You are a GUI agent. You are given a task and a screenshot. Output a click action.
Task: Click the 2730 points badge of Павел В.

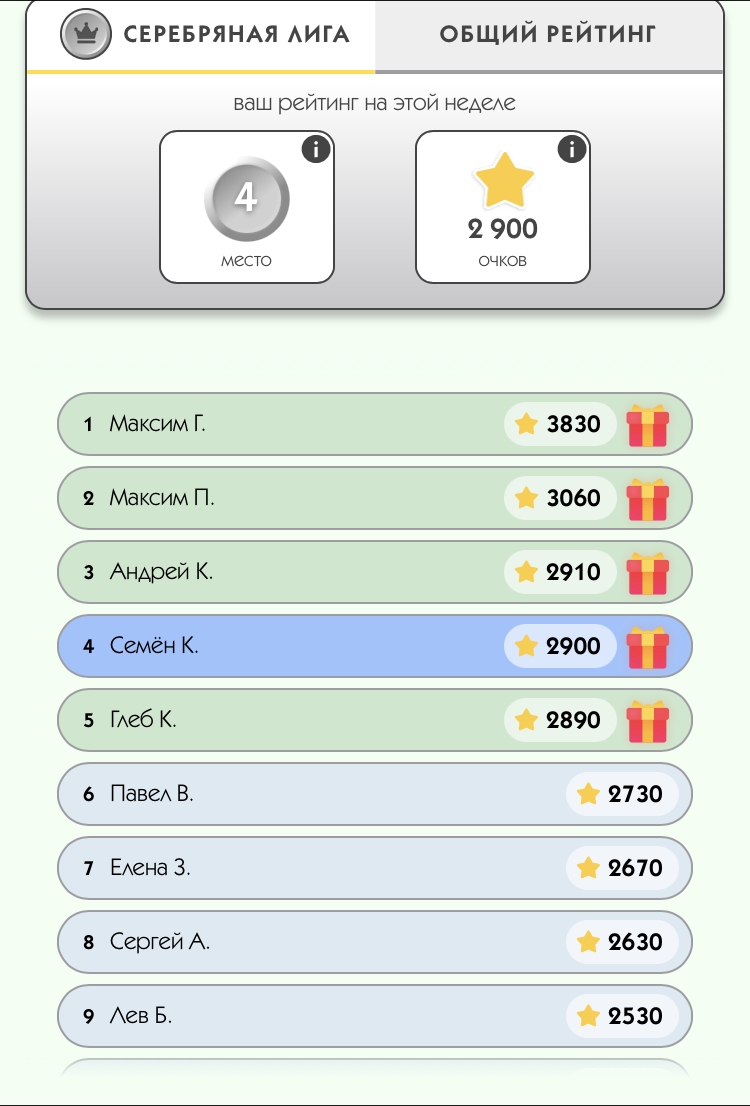click(x=622, y=794)
